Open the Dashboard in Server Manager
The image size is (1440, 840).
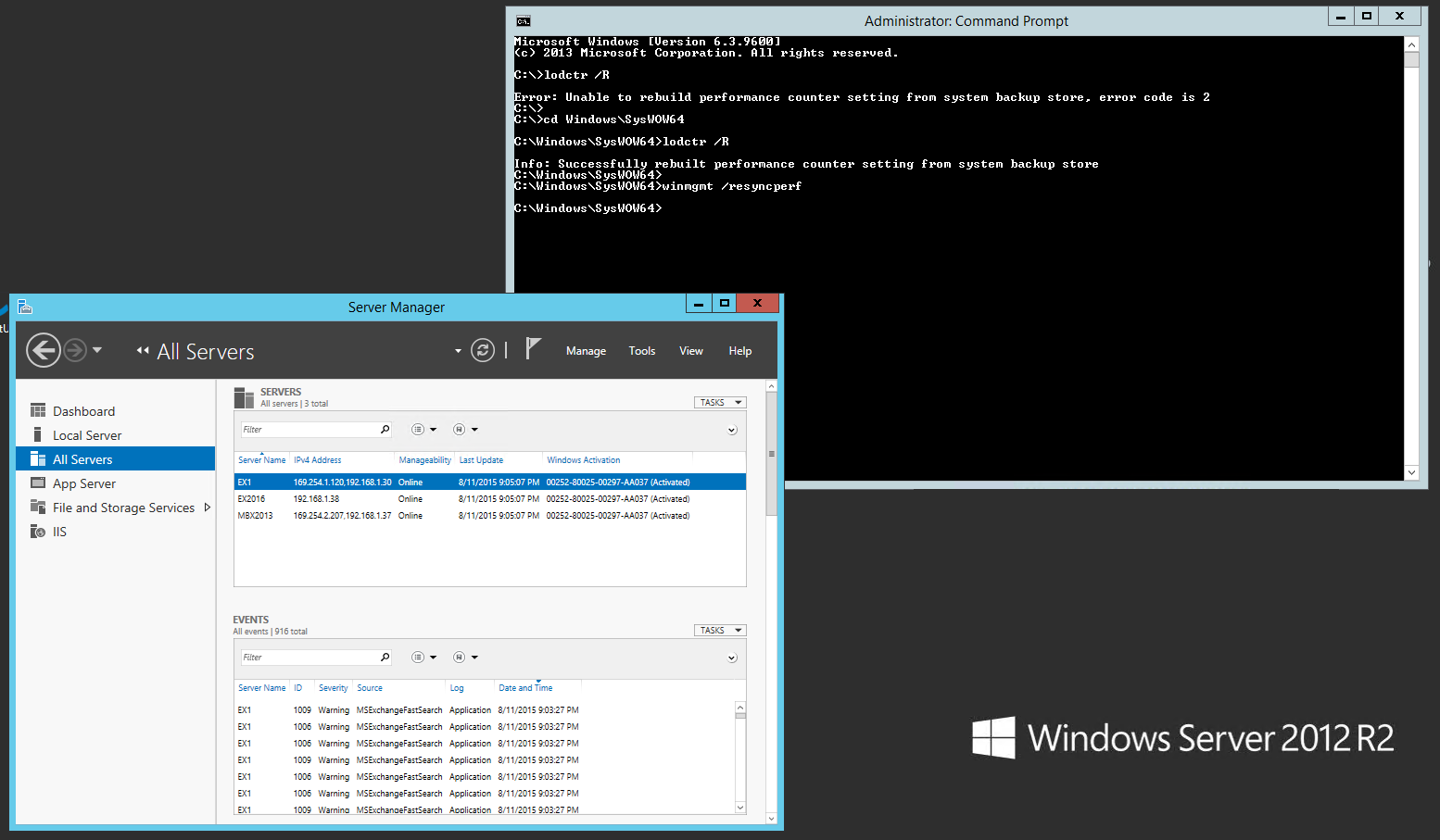tap(84, 410)
